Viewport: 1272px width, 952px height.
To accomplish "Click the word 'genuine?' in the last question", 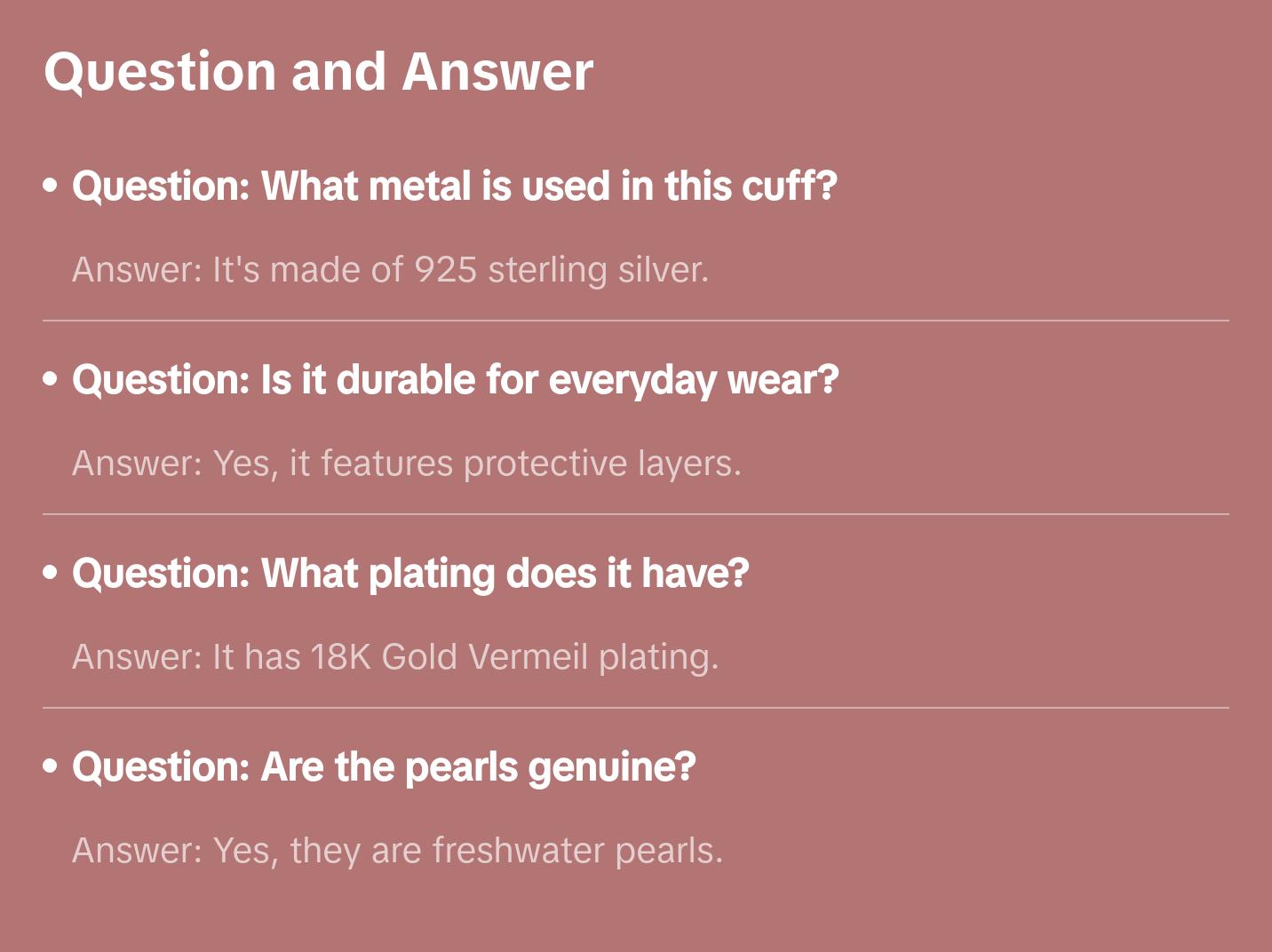I will click(x=611, y=767).
